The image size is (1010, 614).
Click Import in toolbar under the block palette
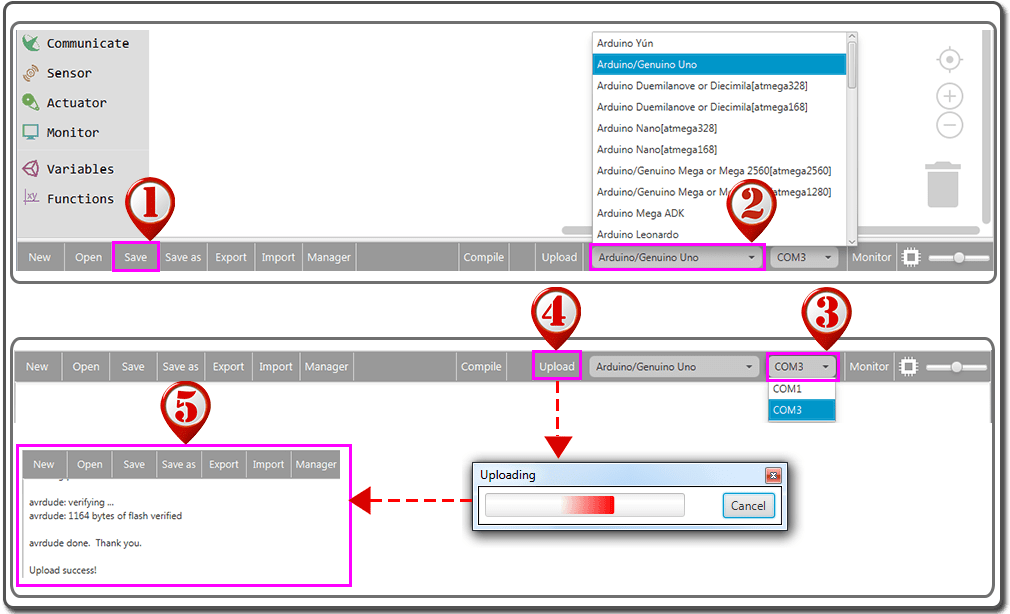[x=278, y=257]
